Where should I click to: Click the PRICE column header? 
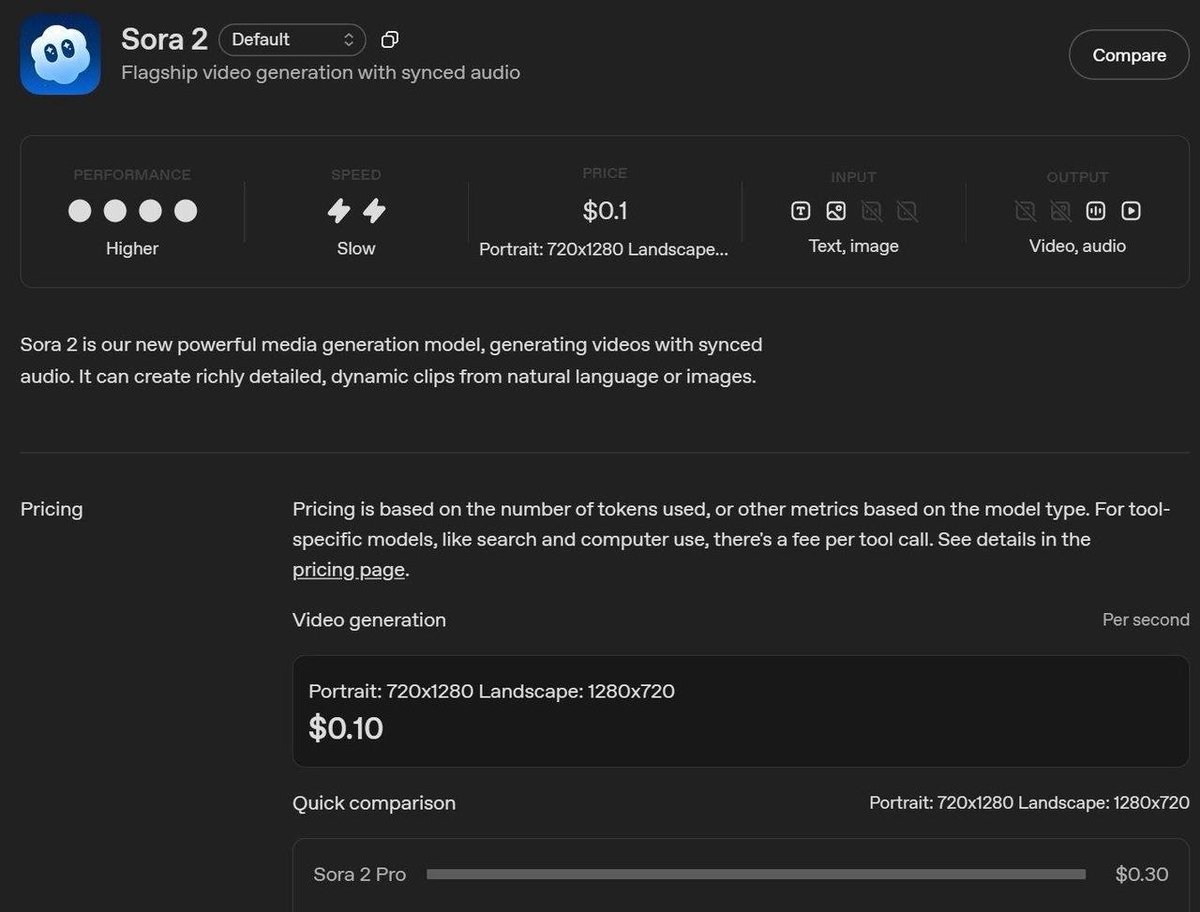pos(605,173)
